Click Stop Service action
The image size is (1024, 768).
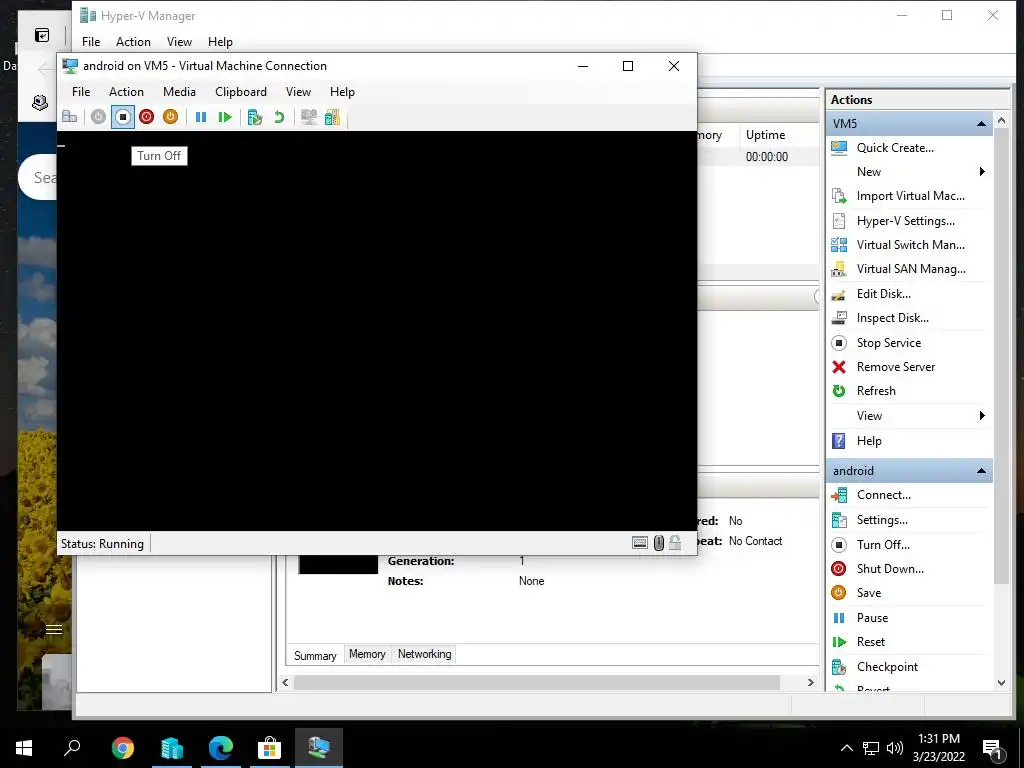(889, 343)
